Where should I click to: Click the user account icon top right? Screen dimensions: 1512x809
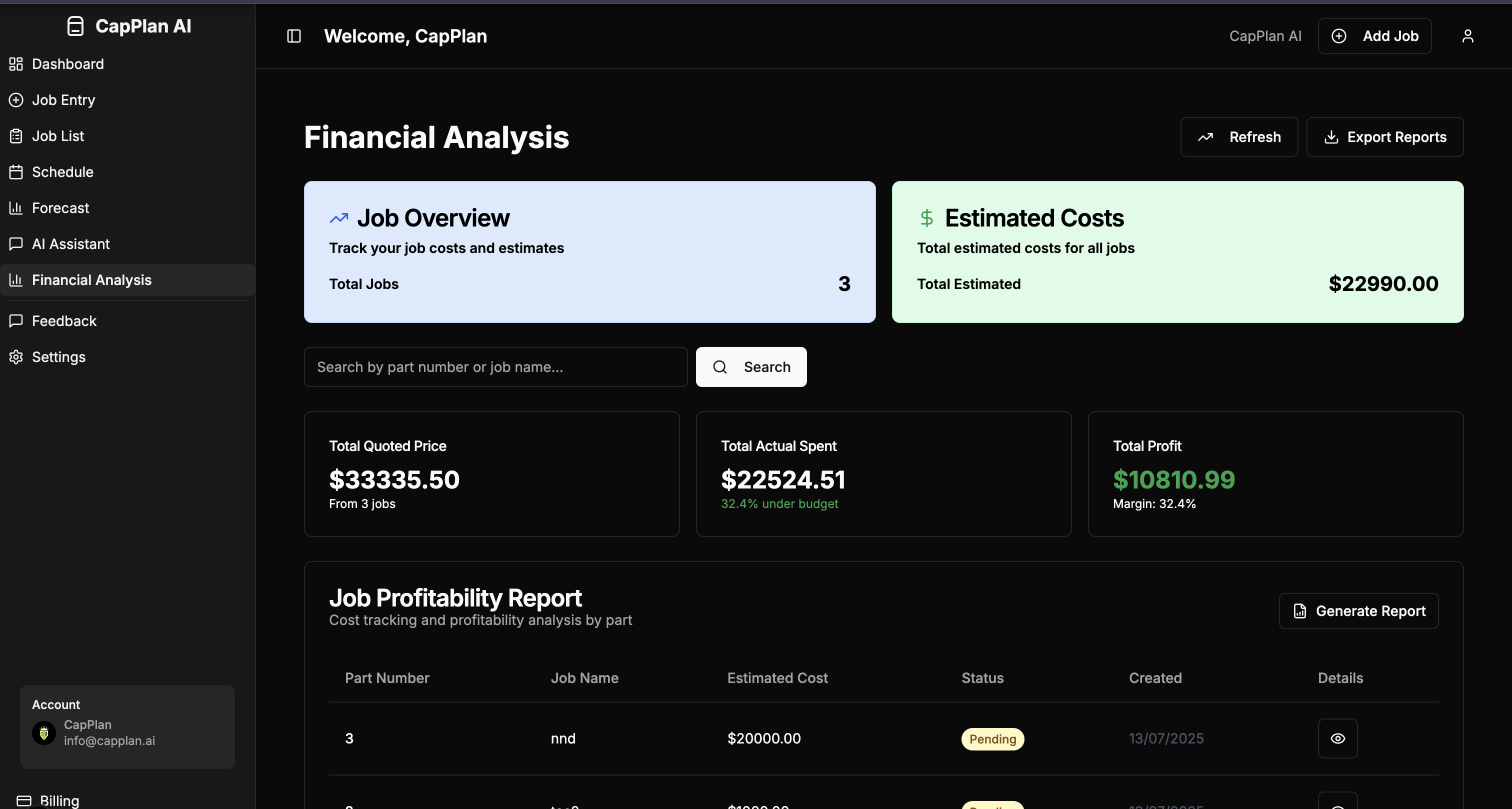(1468, 36)
